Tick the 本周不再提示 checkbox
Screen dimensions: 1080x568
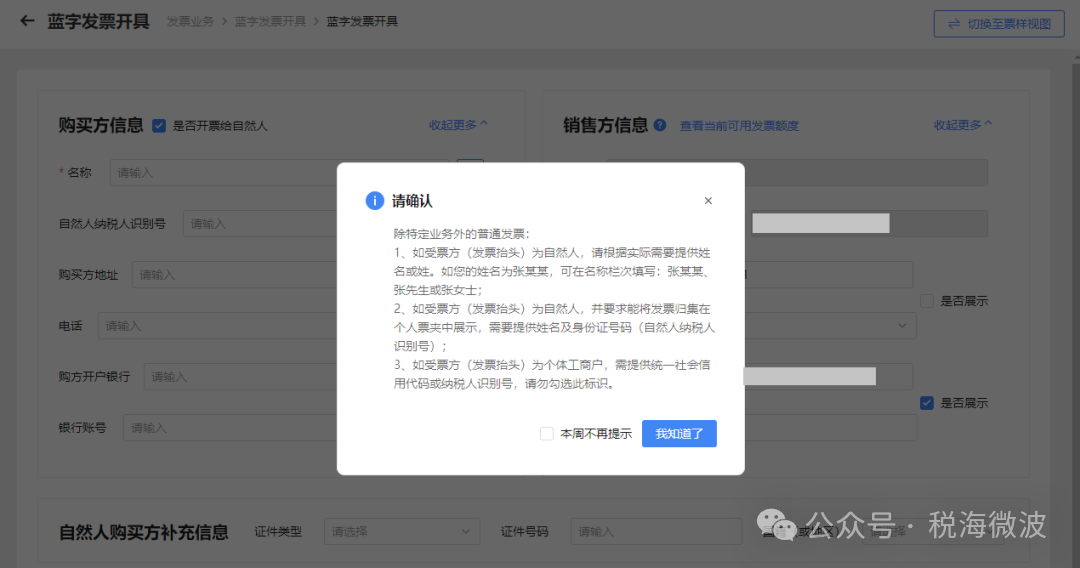tap(546, 434)
